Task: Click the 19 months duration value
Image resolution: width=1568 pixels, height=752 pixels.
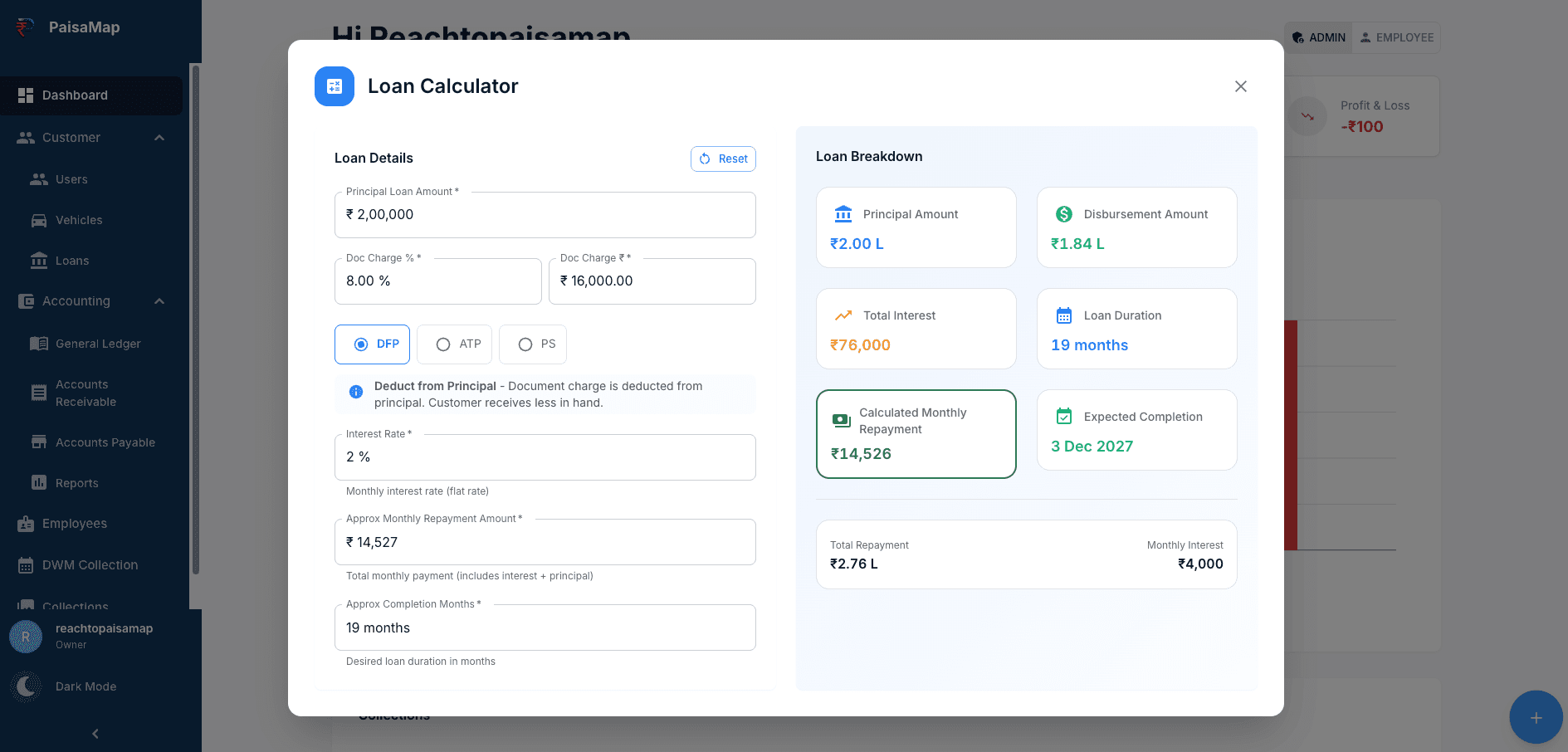Action: pyautogui.click(x=1089, y=345)
